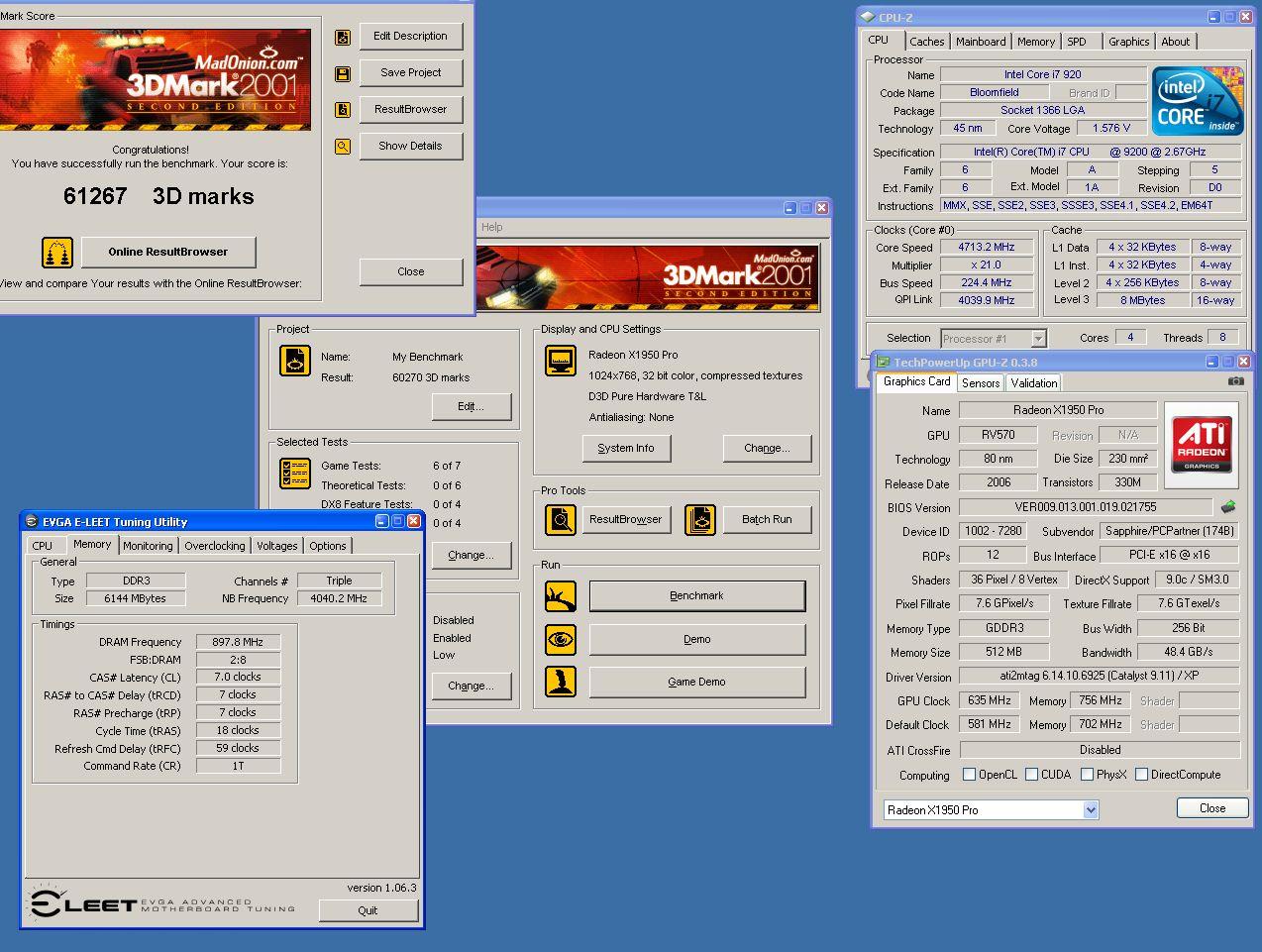The width and height of the screenshot is (1262, 952).
Task: Click Change button under Selected Tests
Action: [x=471, y=556]
